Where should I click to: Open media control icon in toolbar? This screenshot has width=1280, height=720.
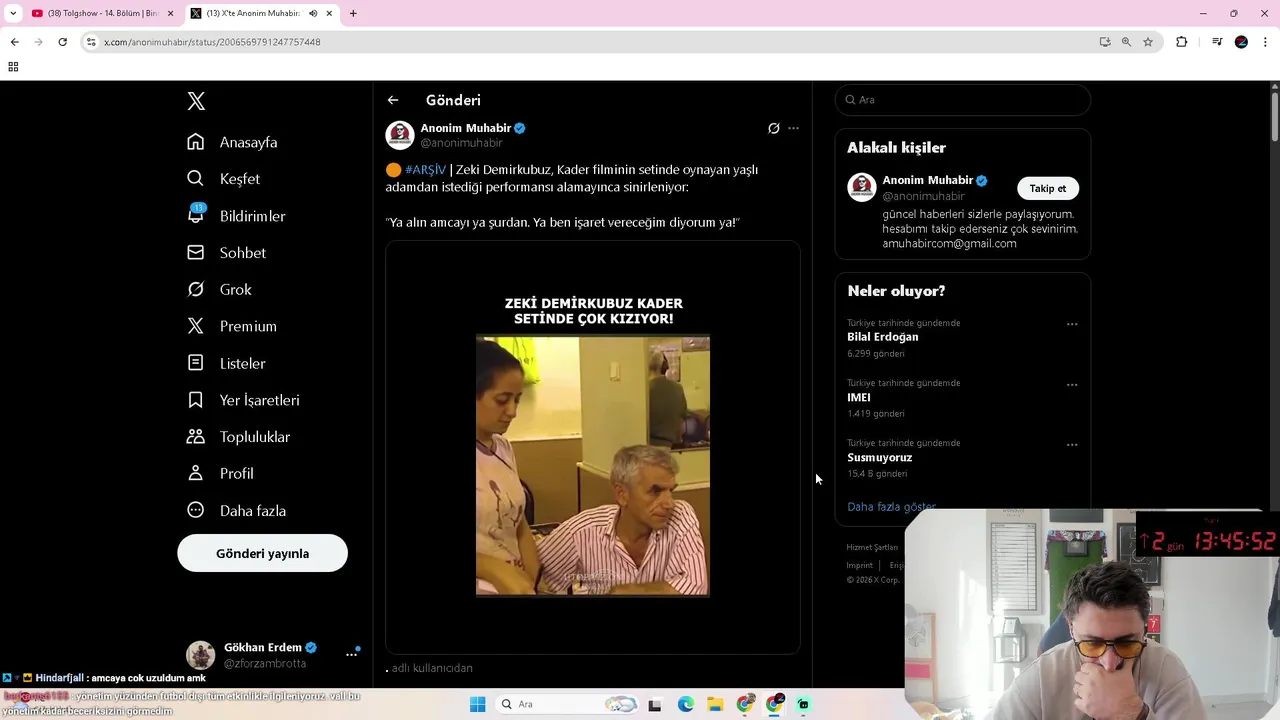[x=1217, y=42]
